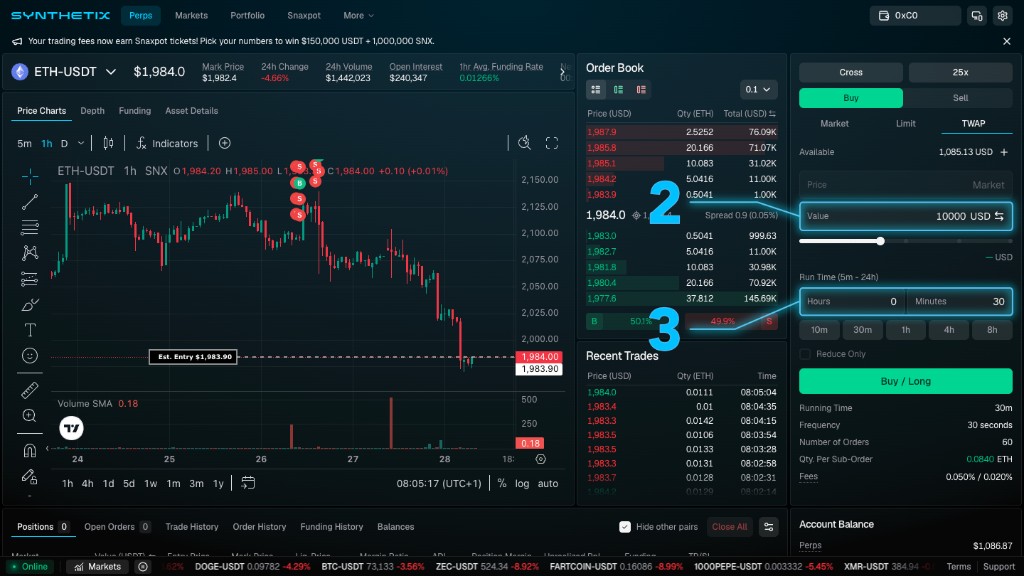Toggle log scale on chart
The height and width of the screenshot is (576, 1024).
coord(522,483)
